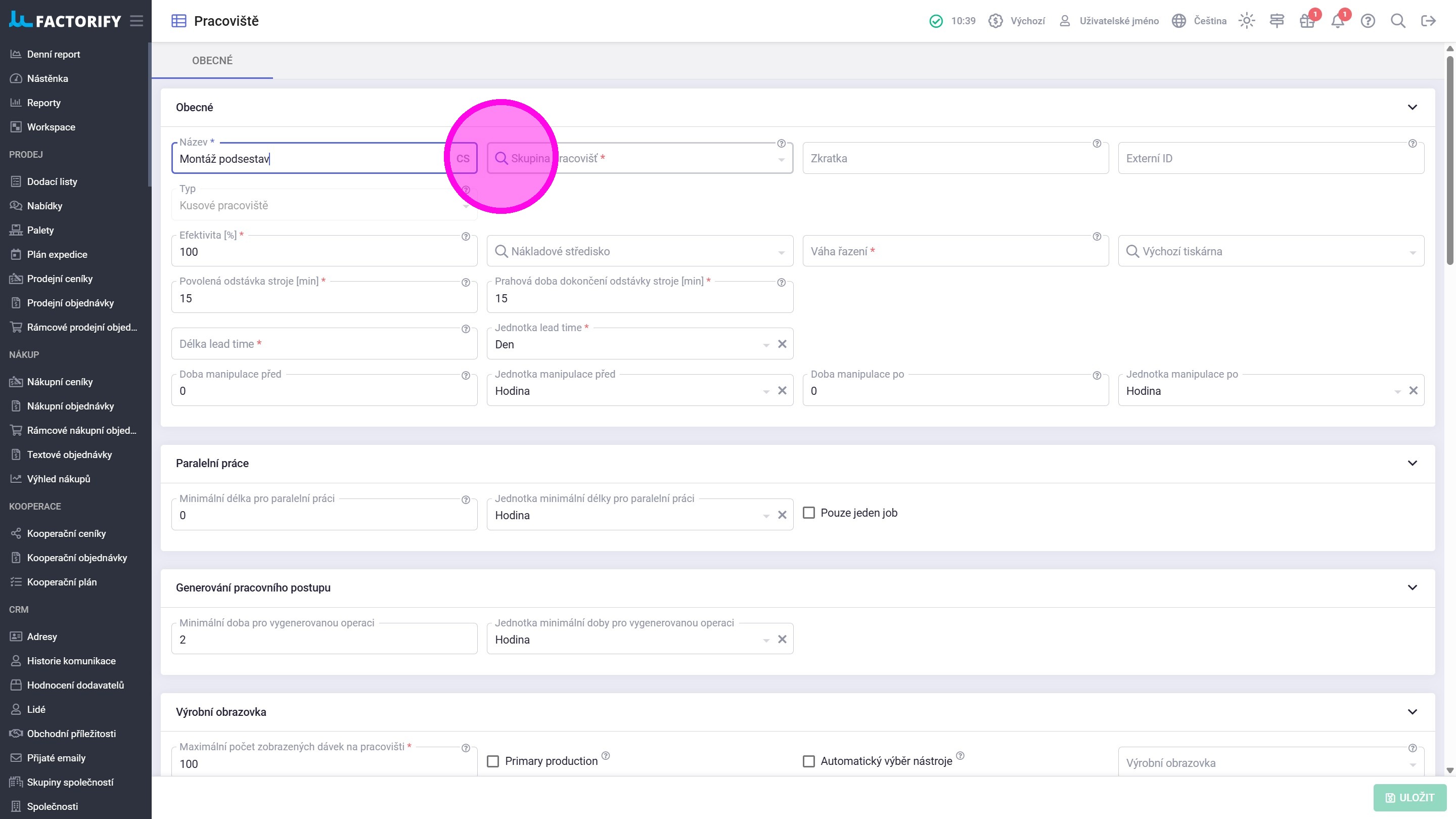The image size is (1456, 819).
Task: Open the Nákladové středisko dropdown
Action: coord(639,252)
